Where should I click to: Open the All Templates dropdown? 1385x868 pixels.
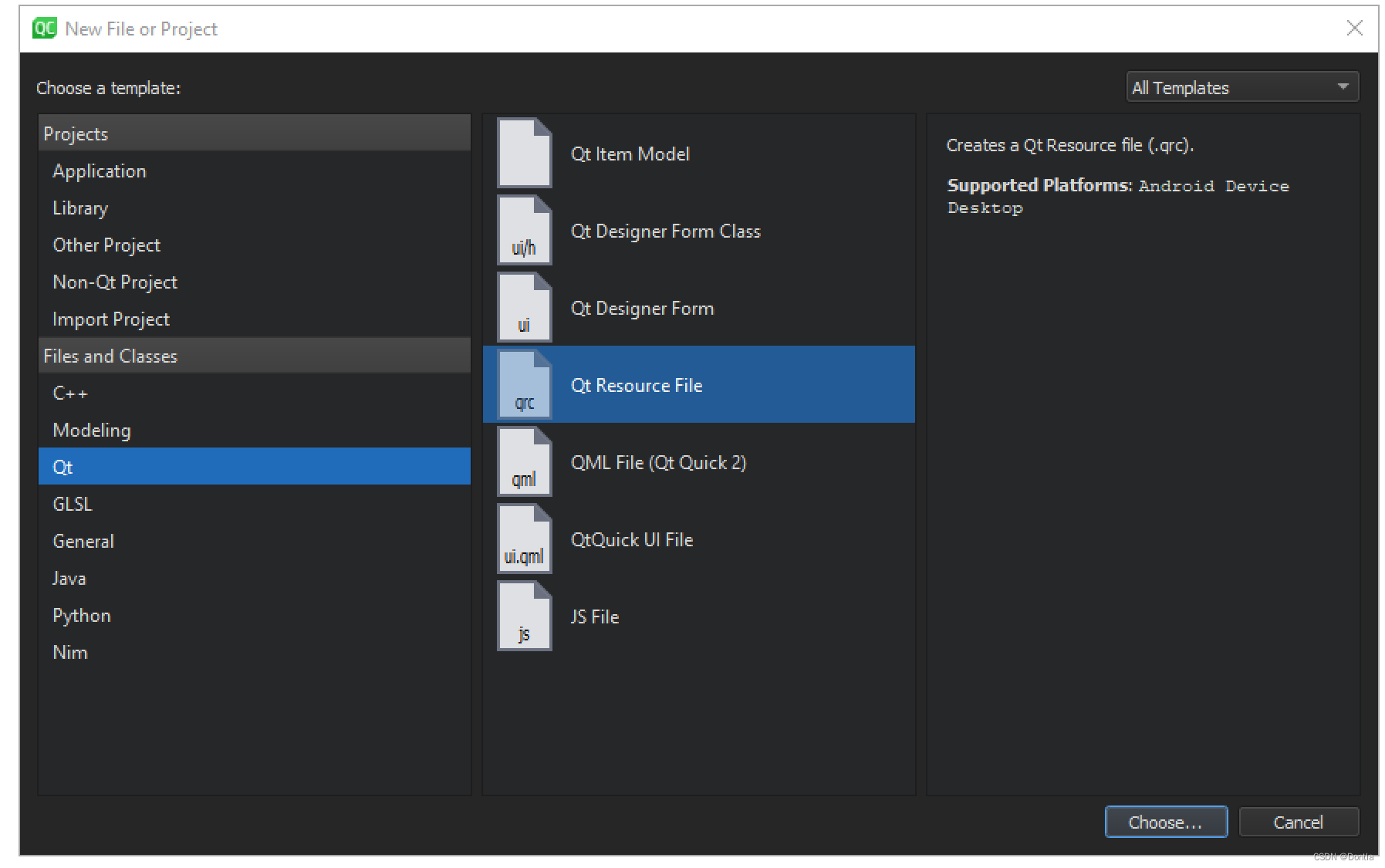point(1241,87)
